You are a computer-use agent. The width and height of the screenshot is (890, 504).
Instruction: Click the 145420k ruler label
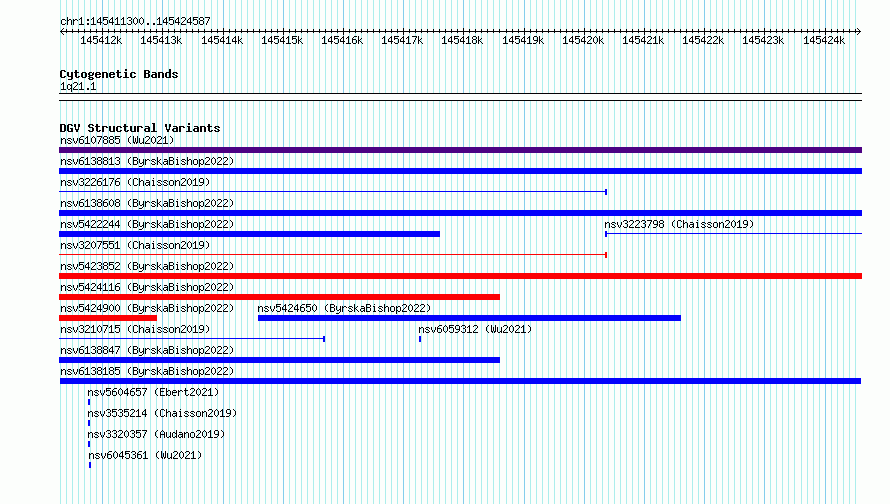point(583,40)
